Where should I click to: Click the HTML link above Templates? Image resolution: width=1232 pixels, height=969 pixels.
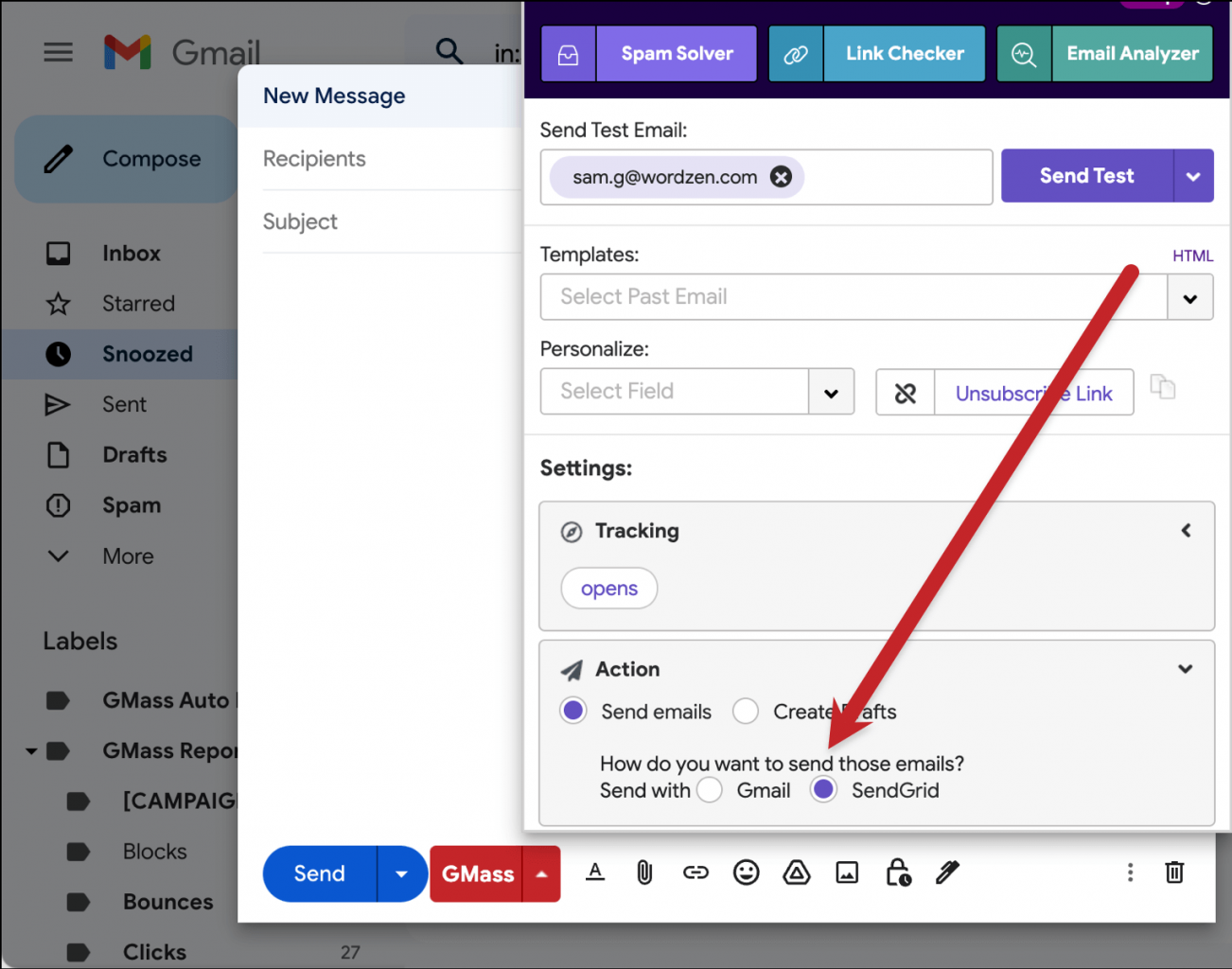(1192, 255)
